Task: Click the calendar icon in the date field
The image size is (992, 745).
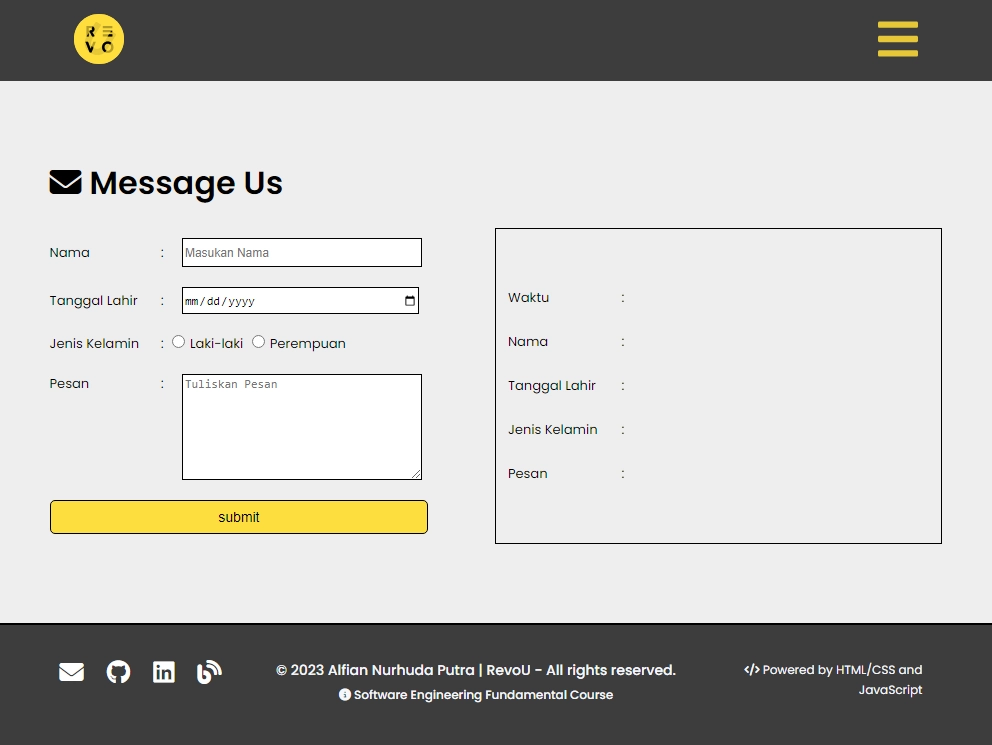Action: tap(409, 300)
